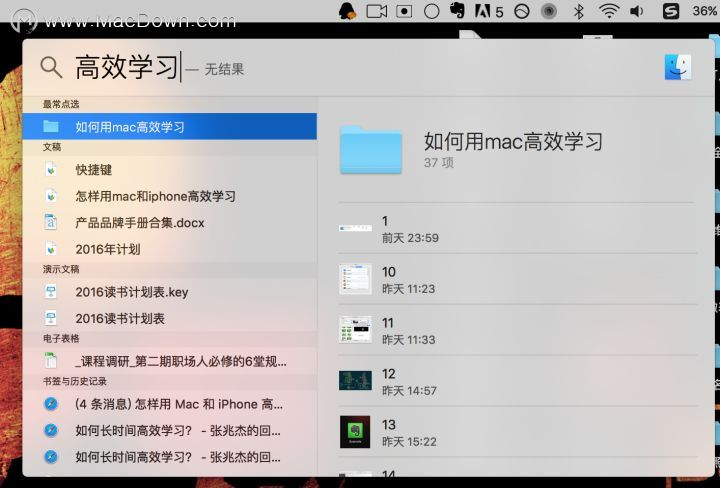Click the video camera menu bar icon
This screenshot has height=488, width=720.
377,11
